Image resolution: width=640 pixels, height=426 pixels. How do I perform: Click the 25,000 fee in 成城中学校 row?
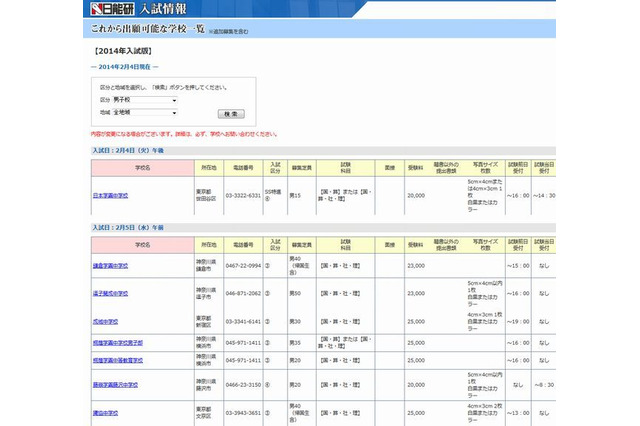pos(416,322)
